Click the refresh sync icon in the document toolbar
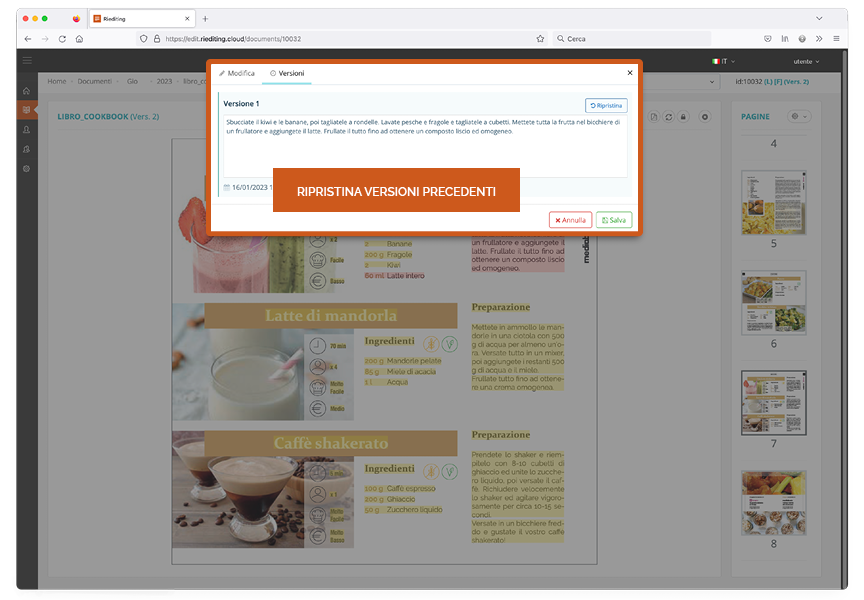Screen dimensions: 864x600 (x=669, y=117)
